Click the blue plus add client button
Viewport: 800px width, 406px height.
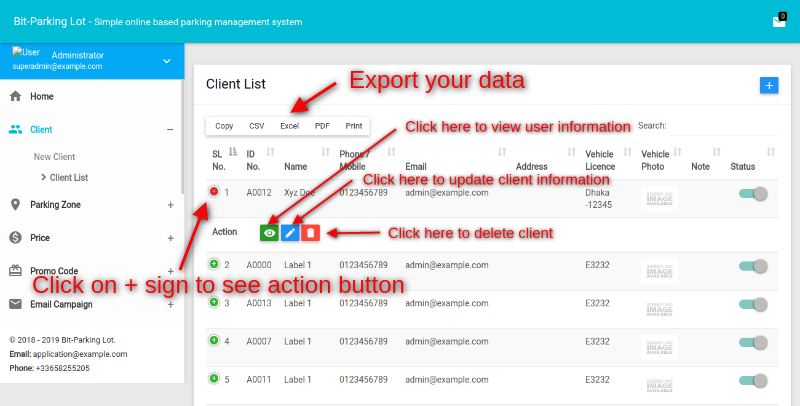point(769,85)
